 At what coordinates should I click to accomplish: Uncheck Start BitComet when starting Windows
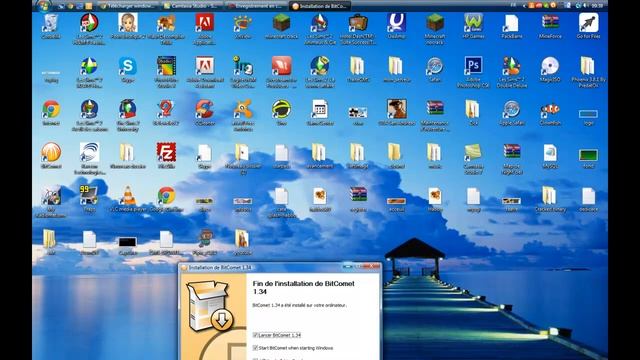coord(255,348)
